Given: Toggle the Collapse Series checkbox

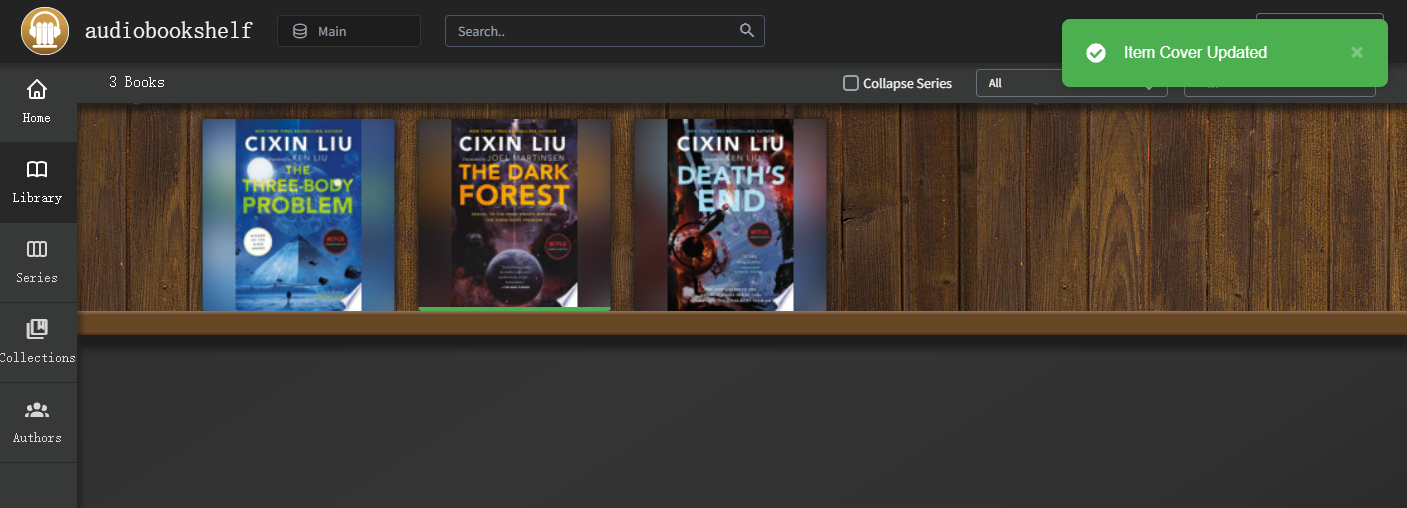Looking at the screenshot, I should tap(851, 83).
